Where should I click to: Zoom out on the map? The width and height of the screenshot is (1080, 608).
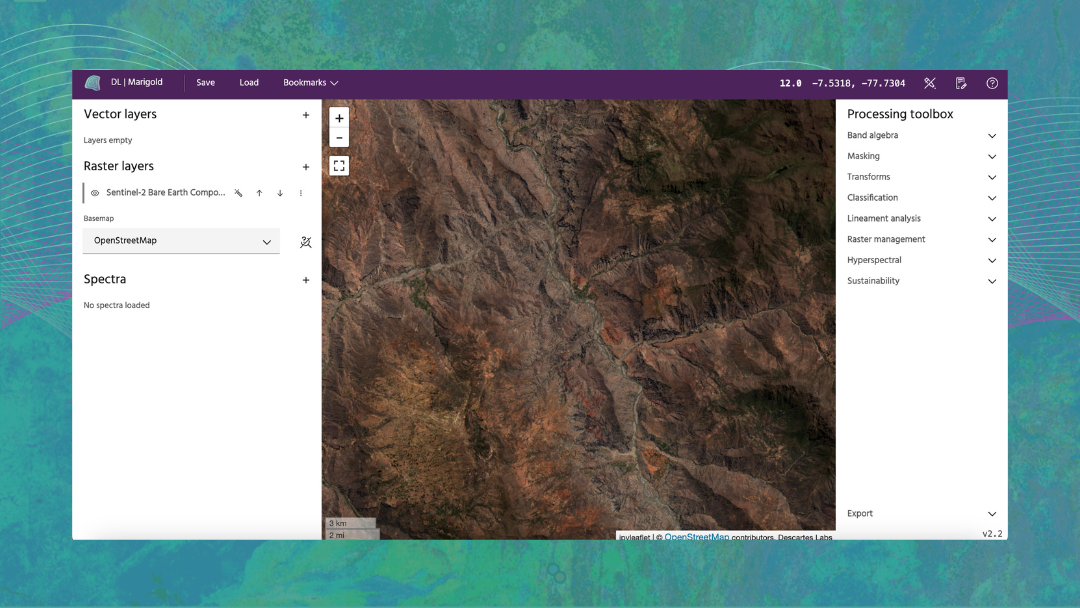[339, 138]
